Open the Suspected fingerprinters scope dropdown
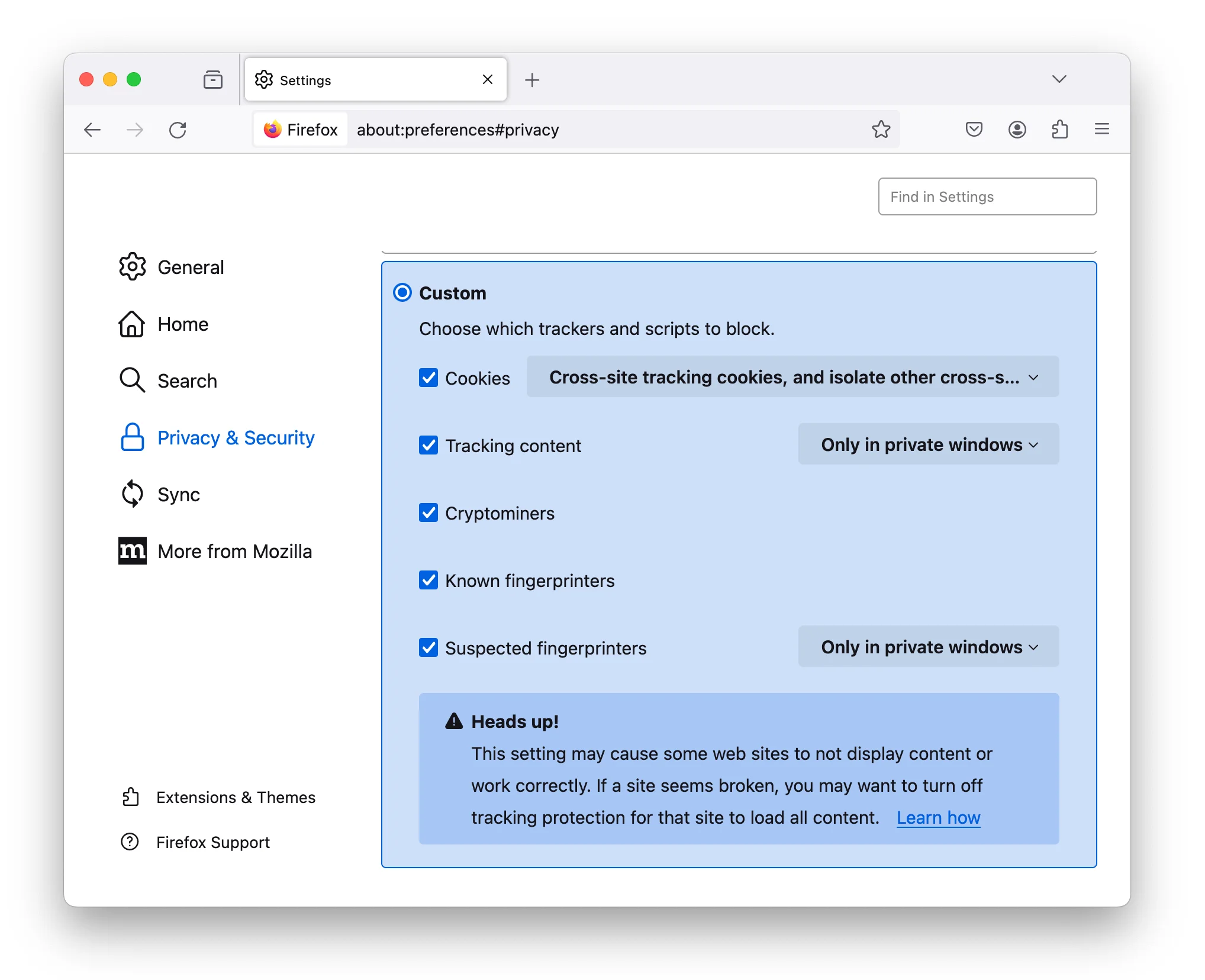1205x980 pixels. [x=928, y=647]
